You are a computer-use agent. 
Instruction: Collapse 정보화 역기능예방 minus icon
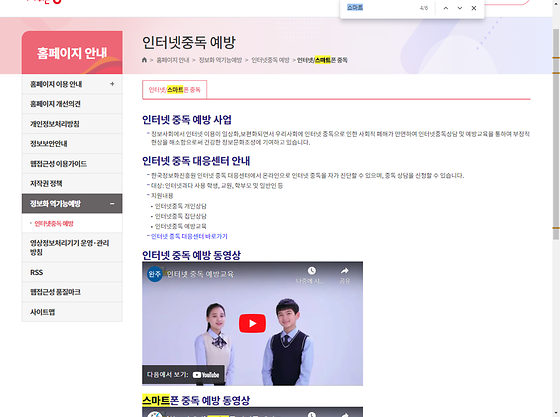pyautogui.click(x=112, y=204)
